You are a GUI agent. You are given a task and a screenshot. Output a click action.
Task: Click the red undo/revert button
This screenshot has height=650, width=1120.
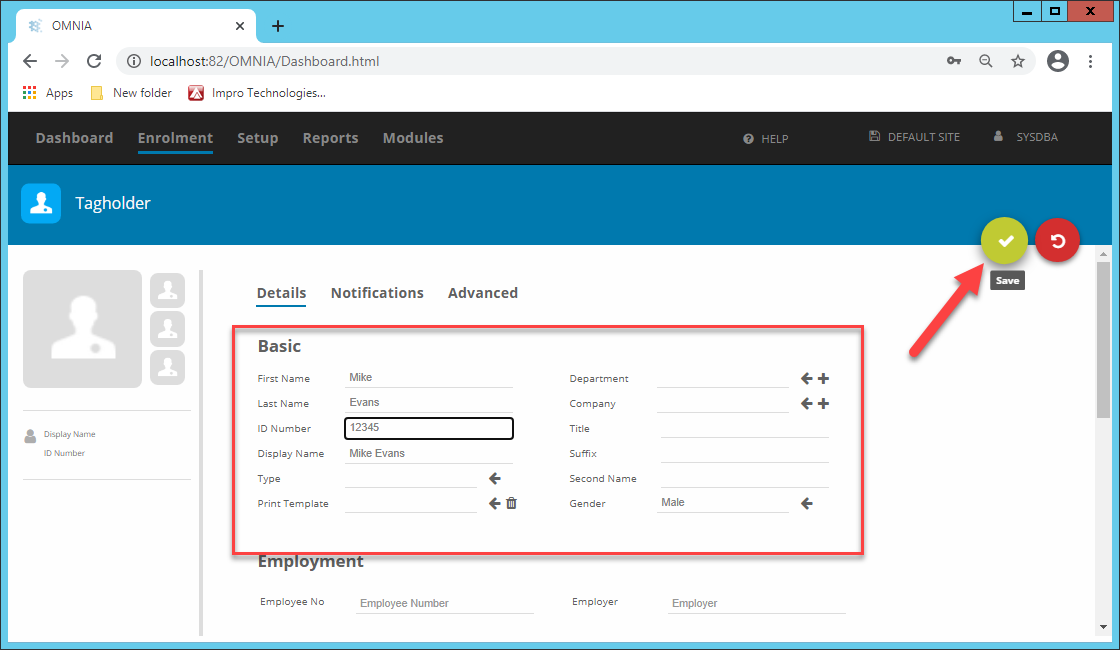(x=1057, y=241)
